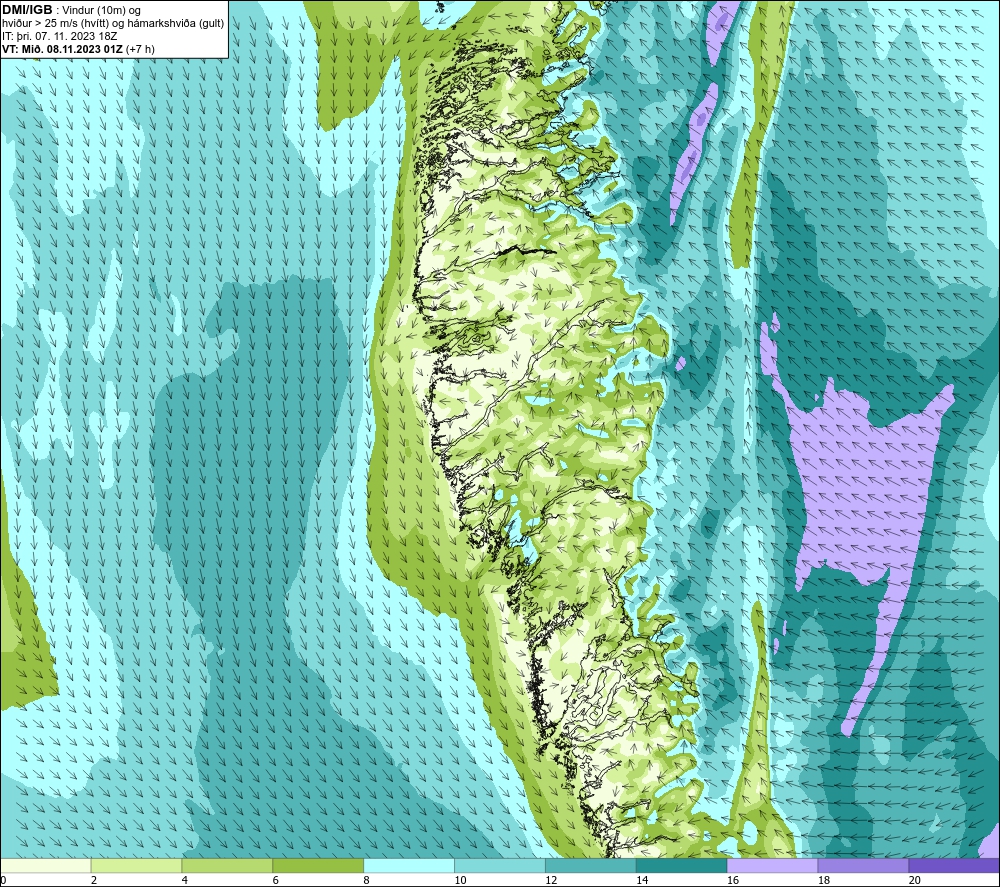Click the '8' scale label
The width and height of the screenshot is (1000, 887).
366,881
